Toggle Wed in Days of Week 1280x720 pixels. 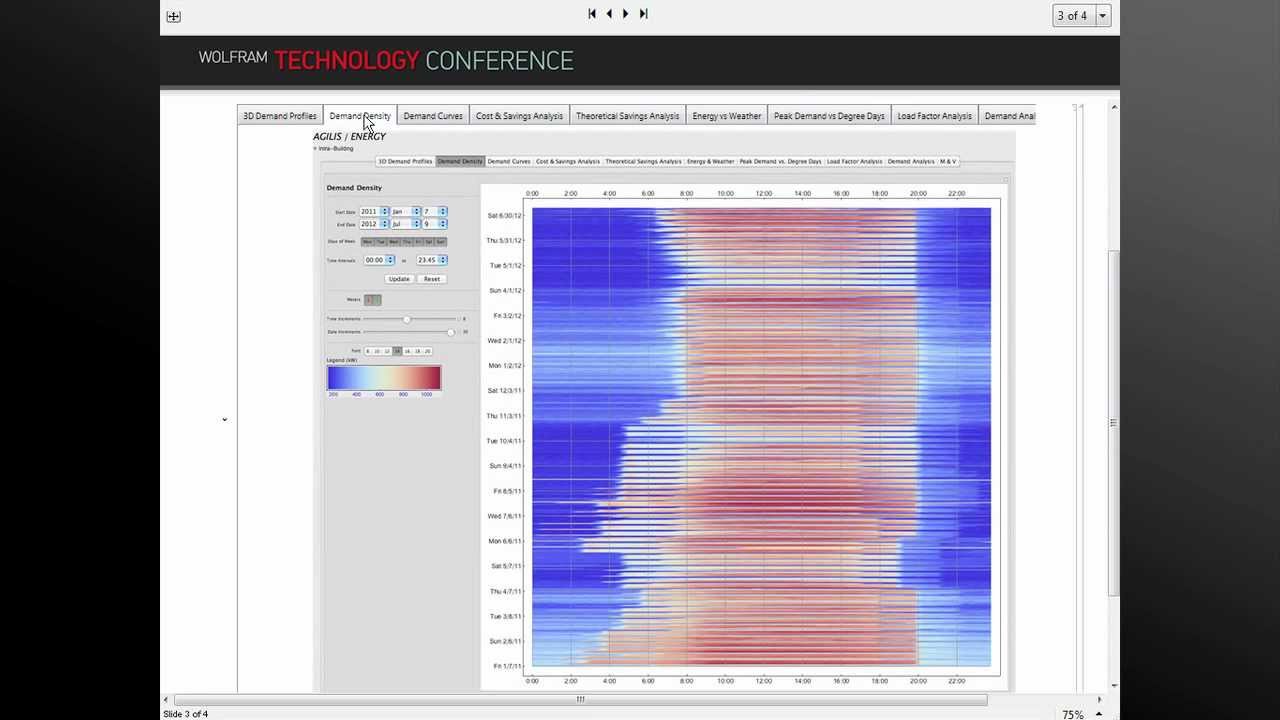pyautogui.click(x=393, y=241)
